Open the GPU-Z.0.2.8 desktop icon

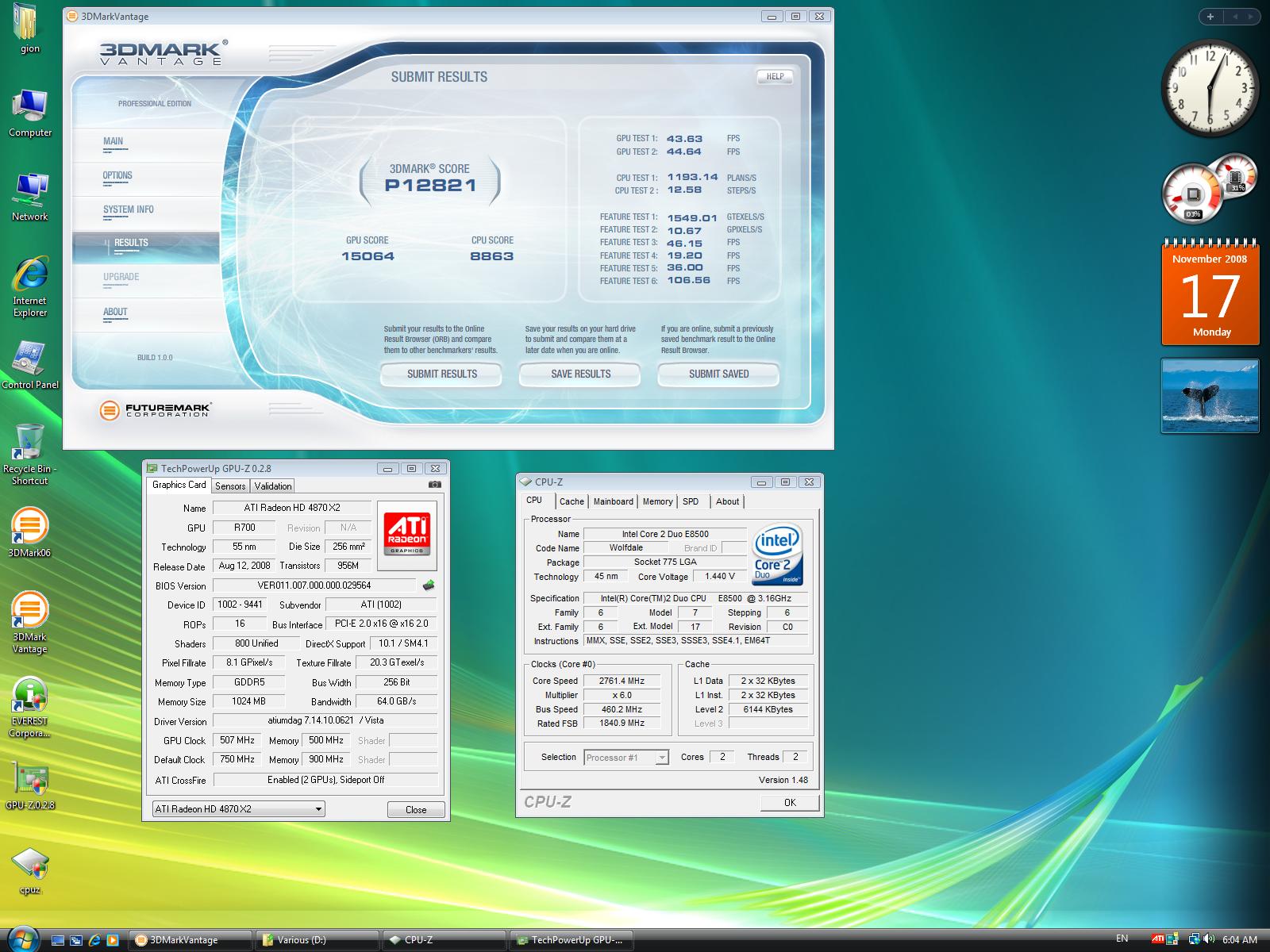[30, 785]
